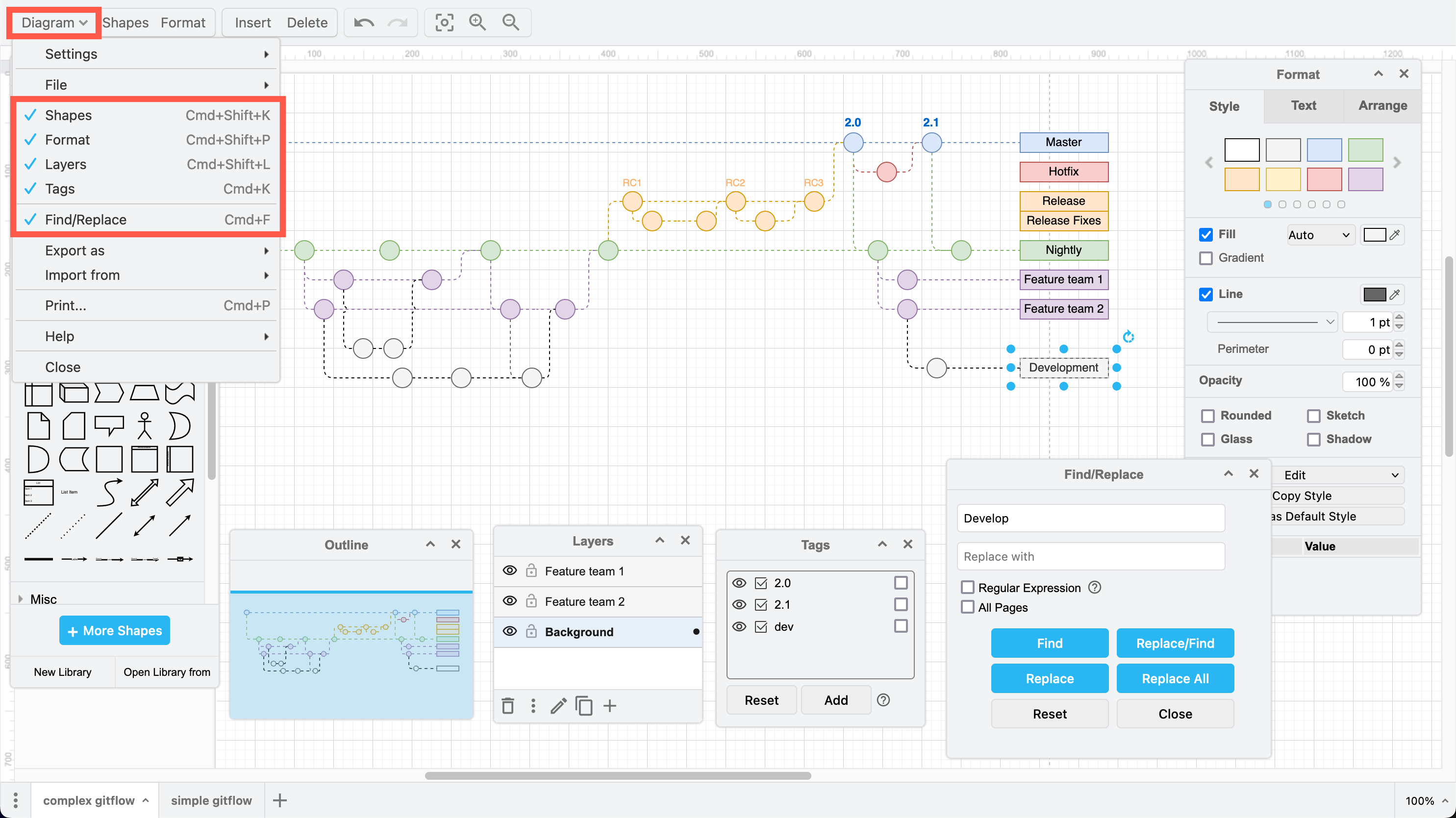Image resolution: width=1456 pixels, height=818 pixels.
Task: Open the Shapes menu
Action: (x=126, y=23)
